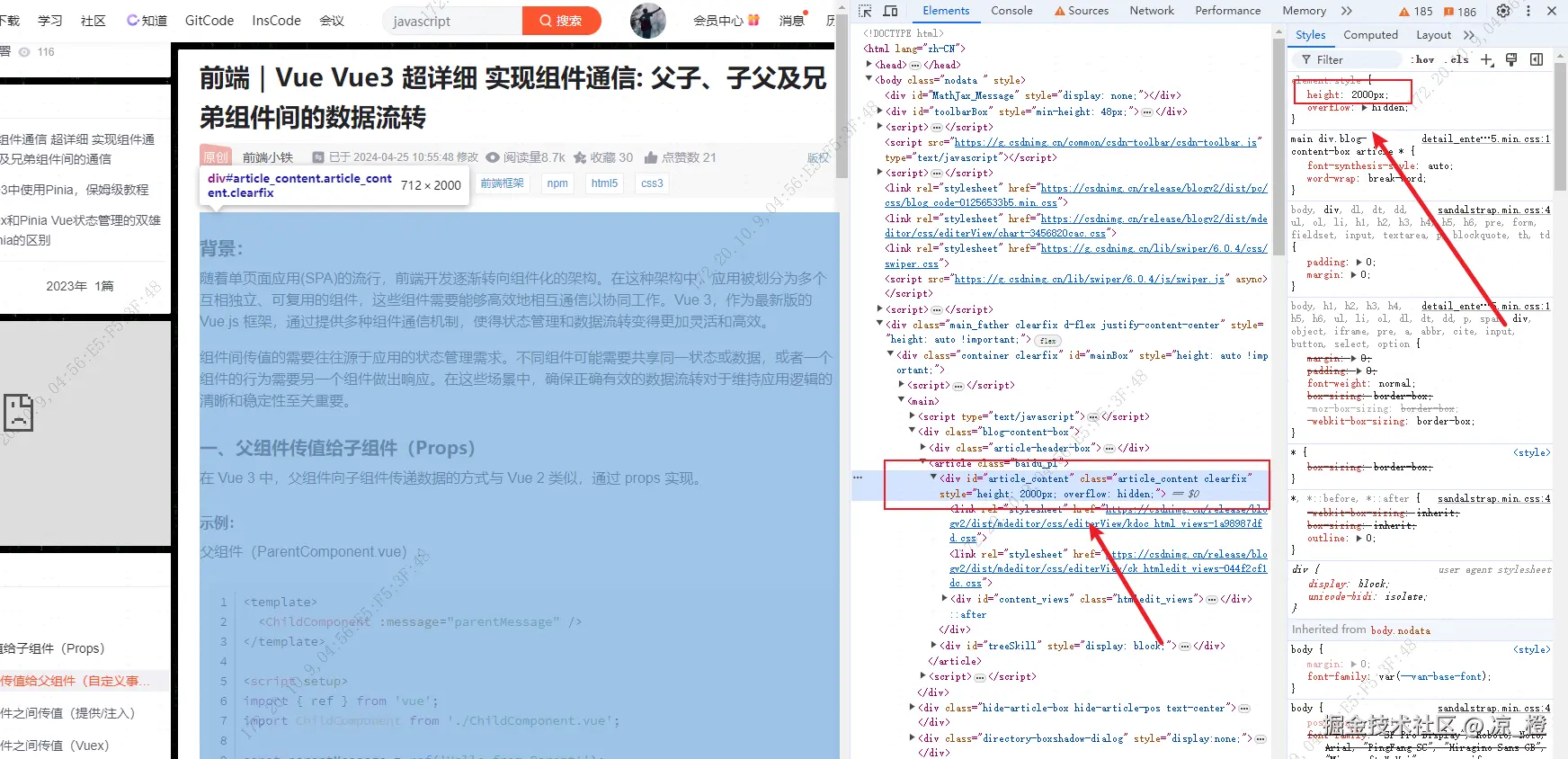Click the html5 tag

click(604, 183)
